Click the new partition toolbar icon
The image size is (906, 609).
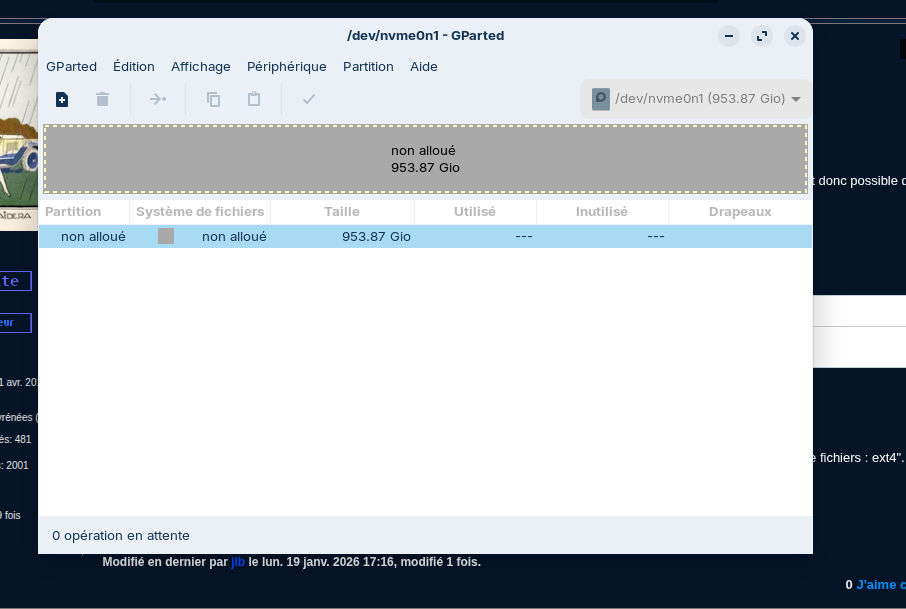(62, 99)
